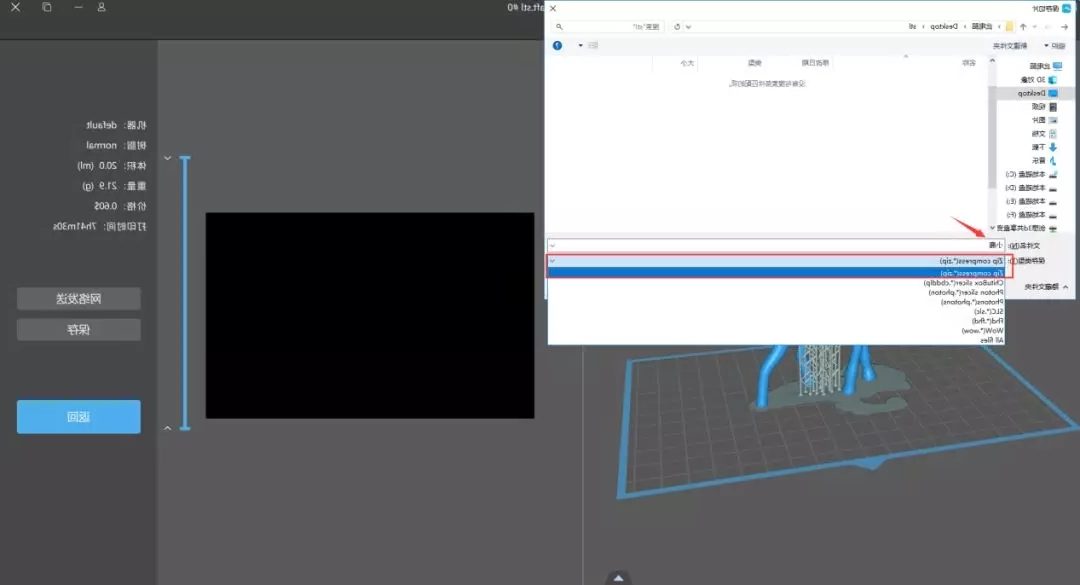Open 本地磁盘 (D:) in the navigation tree
This screenshot has height=585, width=1080.
coord(1031,187)
